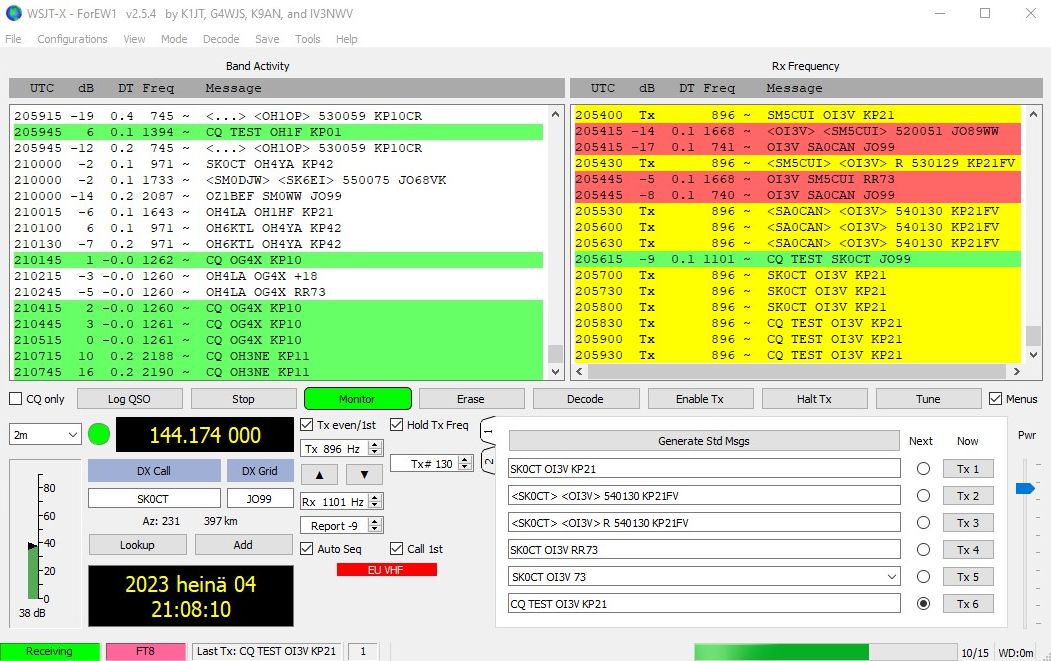Click the DX Grid input field
Image resolution: width=1051 pixels, height=661 pixels.
[260, 499]
